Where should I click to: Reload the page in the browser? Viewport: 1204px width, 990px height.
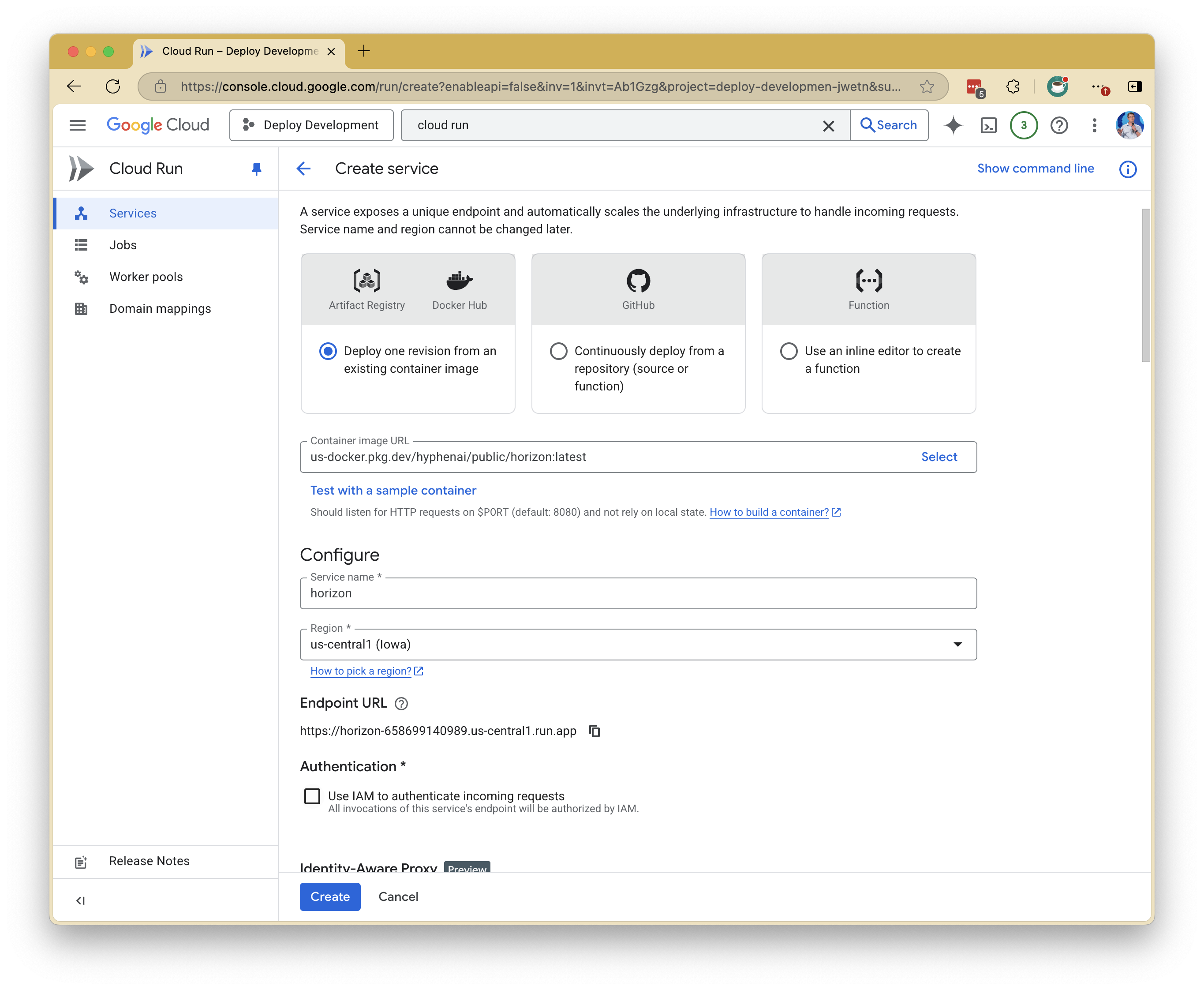tap(113, 86)
